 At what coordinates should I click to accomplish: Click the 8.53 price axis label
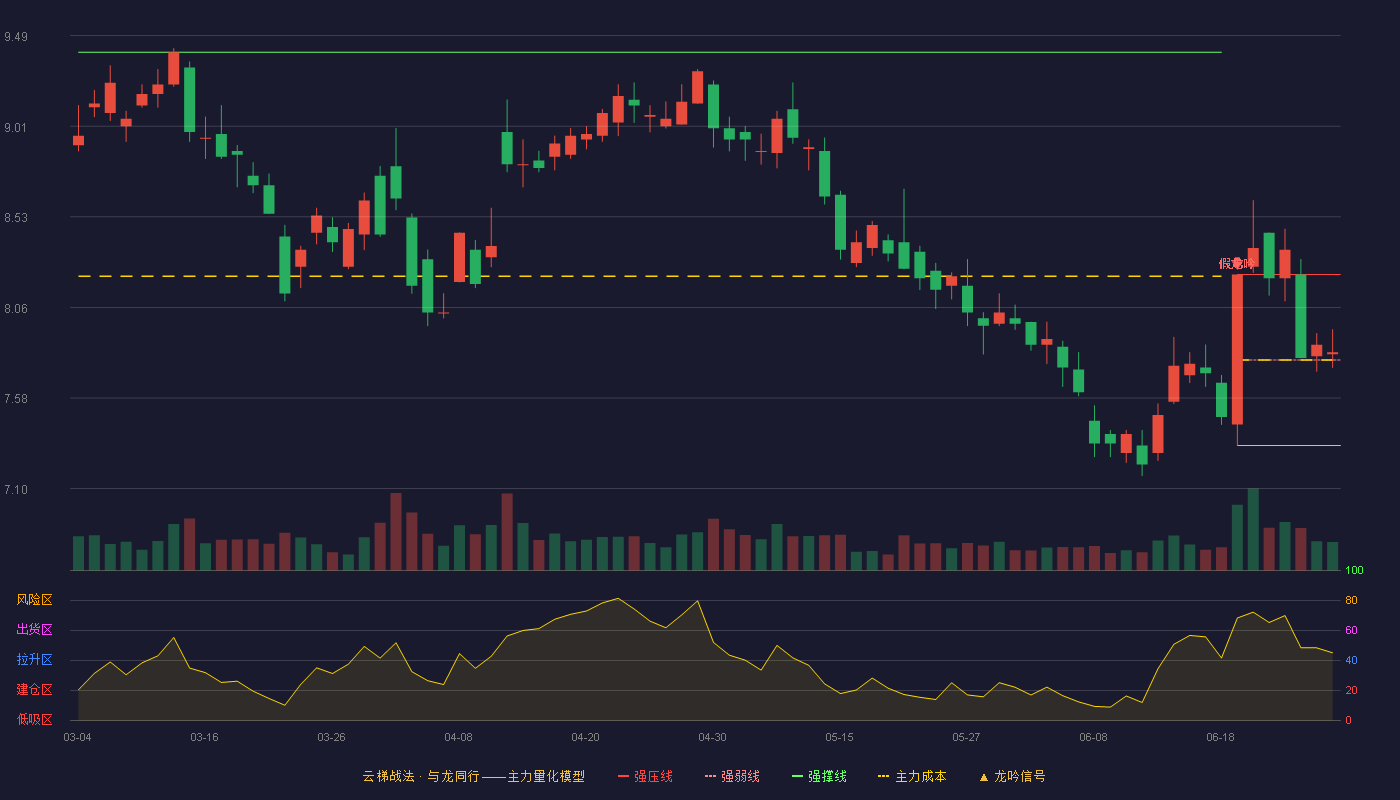click(15, 218)
